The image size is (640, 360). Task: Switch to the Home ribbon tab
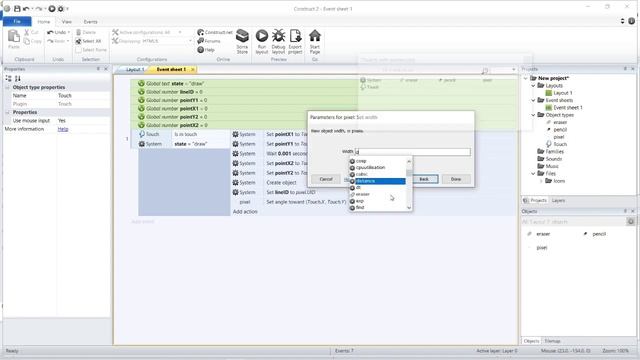pyautogui.click(x=44, y=22)
